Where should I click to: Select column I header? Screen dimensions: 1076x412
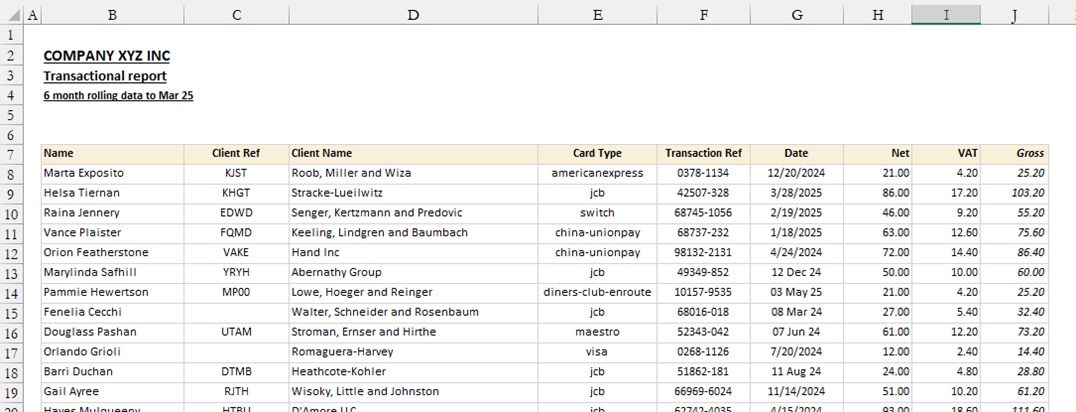[945, 15]
